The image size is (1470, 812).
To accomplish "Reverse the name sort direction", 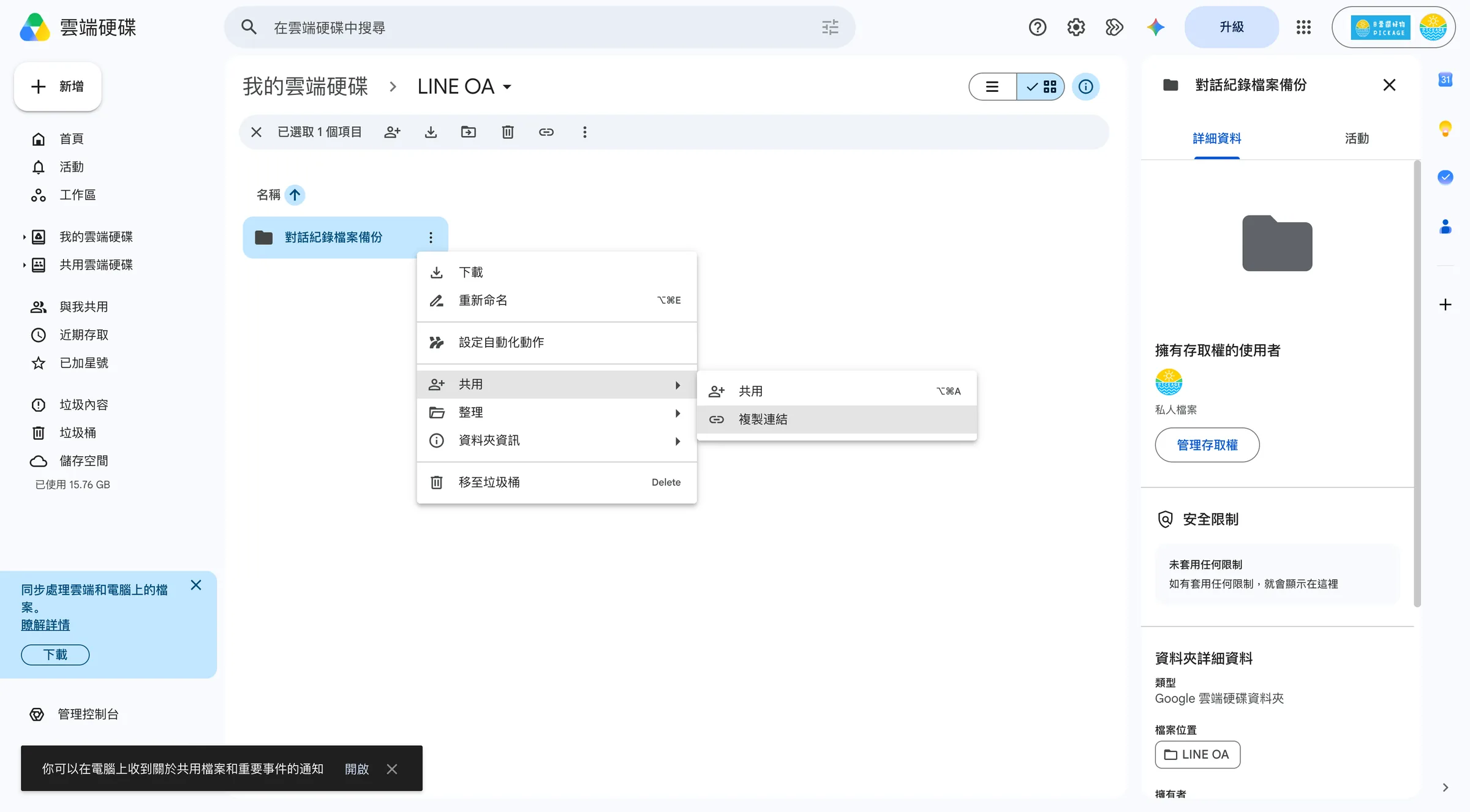I will coord(295,195).
